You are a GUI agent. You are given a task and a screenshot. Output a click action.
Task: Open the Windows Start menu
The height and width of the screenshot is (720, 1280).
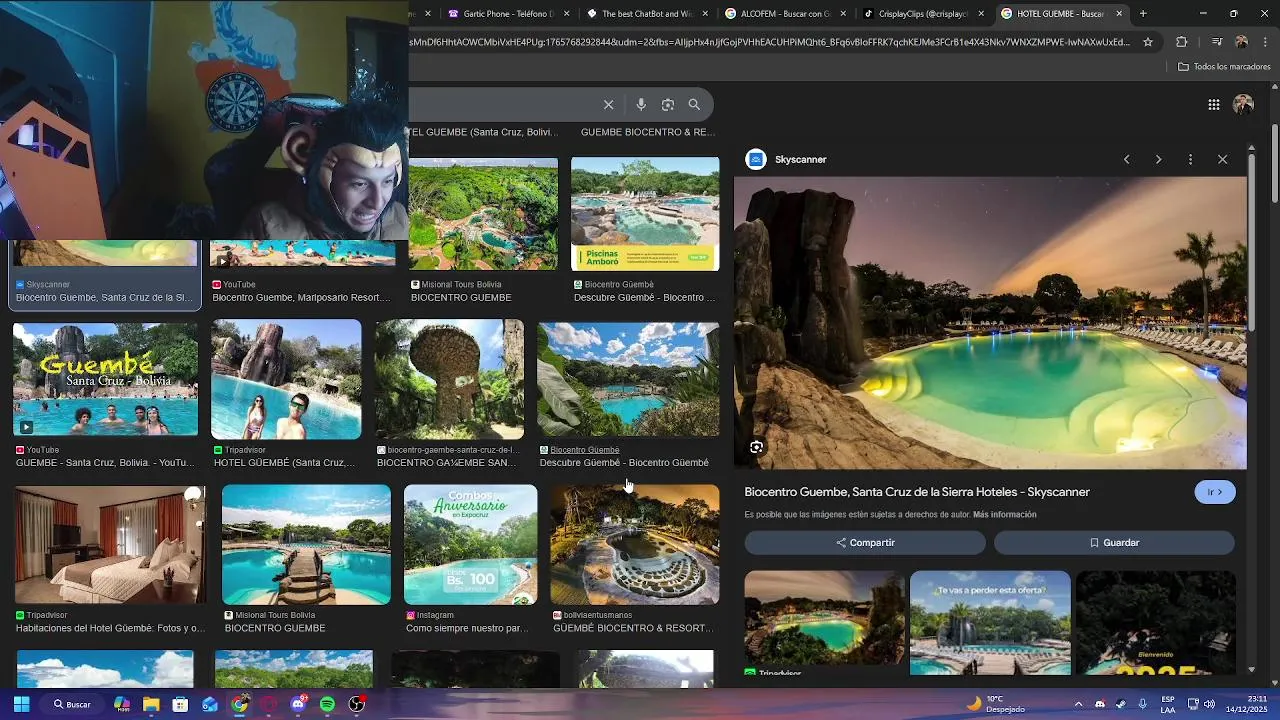click(21, 704)
